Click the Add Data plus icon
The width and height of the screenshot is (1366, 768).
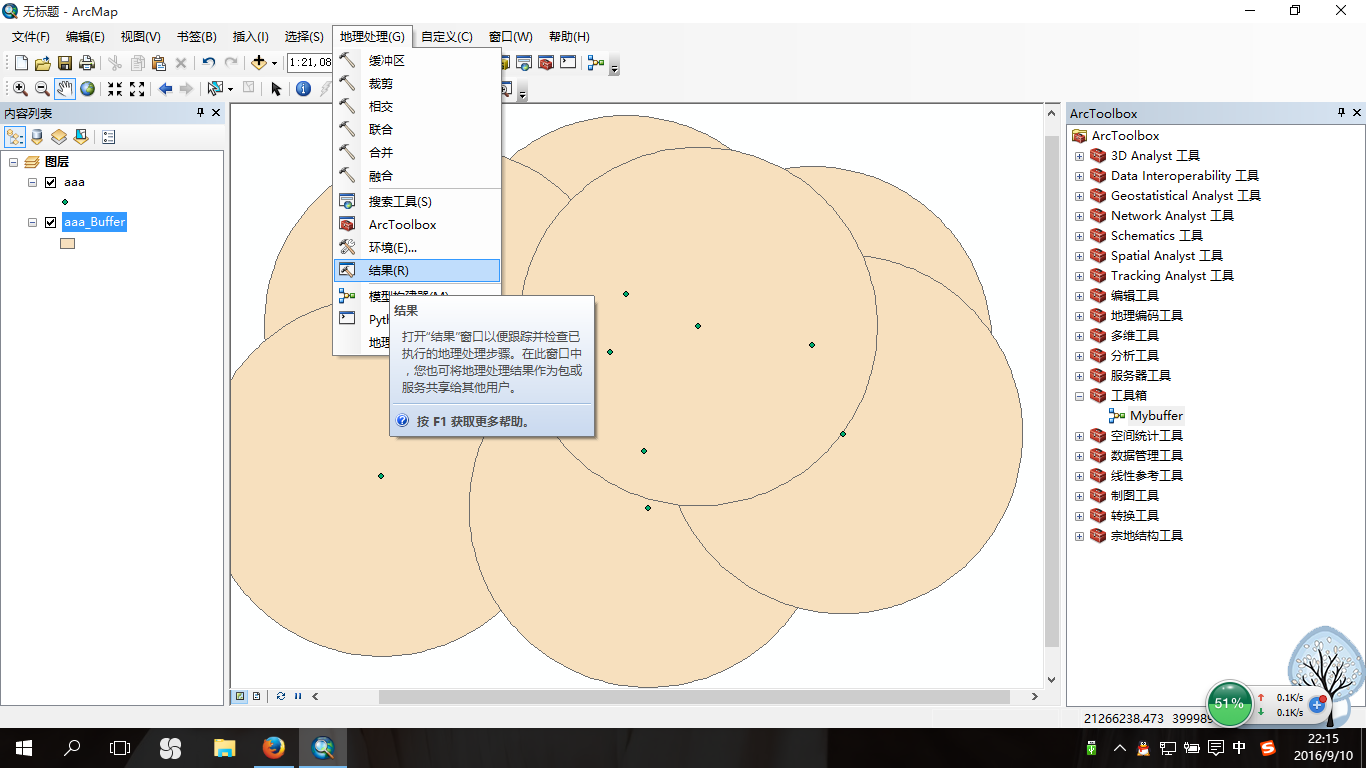point(259,63)
